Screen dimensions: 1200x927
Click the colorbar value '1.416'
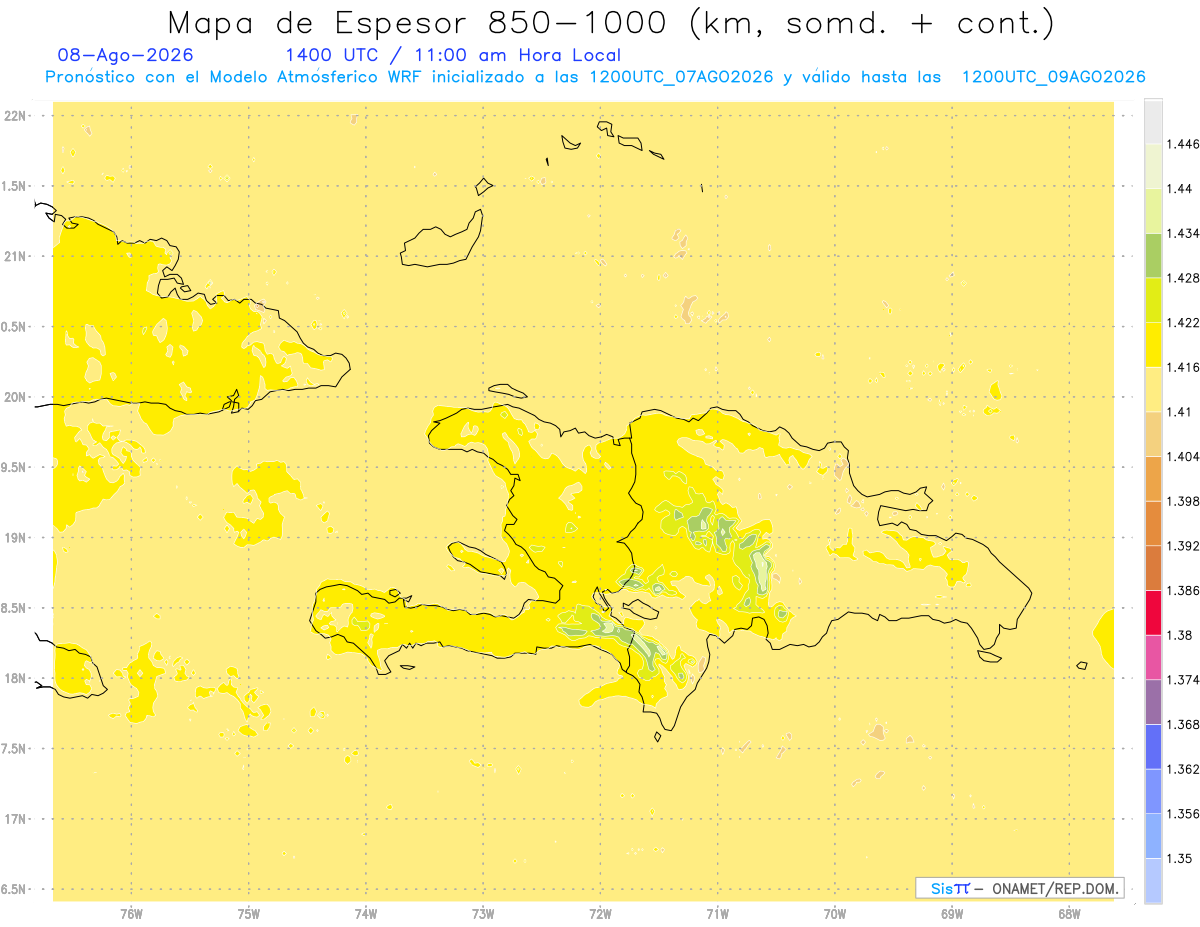pyautogui.click(x=1183, y=367)
